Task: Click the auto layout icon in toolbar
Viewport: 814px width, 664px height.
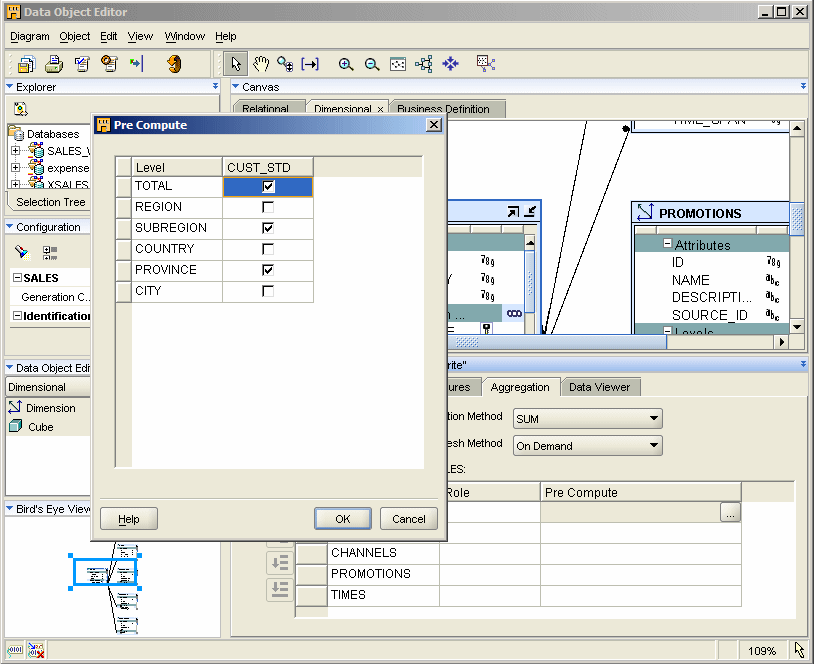Action: click(x=424, y=64)
